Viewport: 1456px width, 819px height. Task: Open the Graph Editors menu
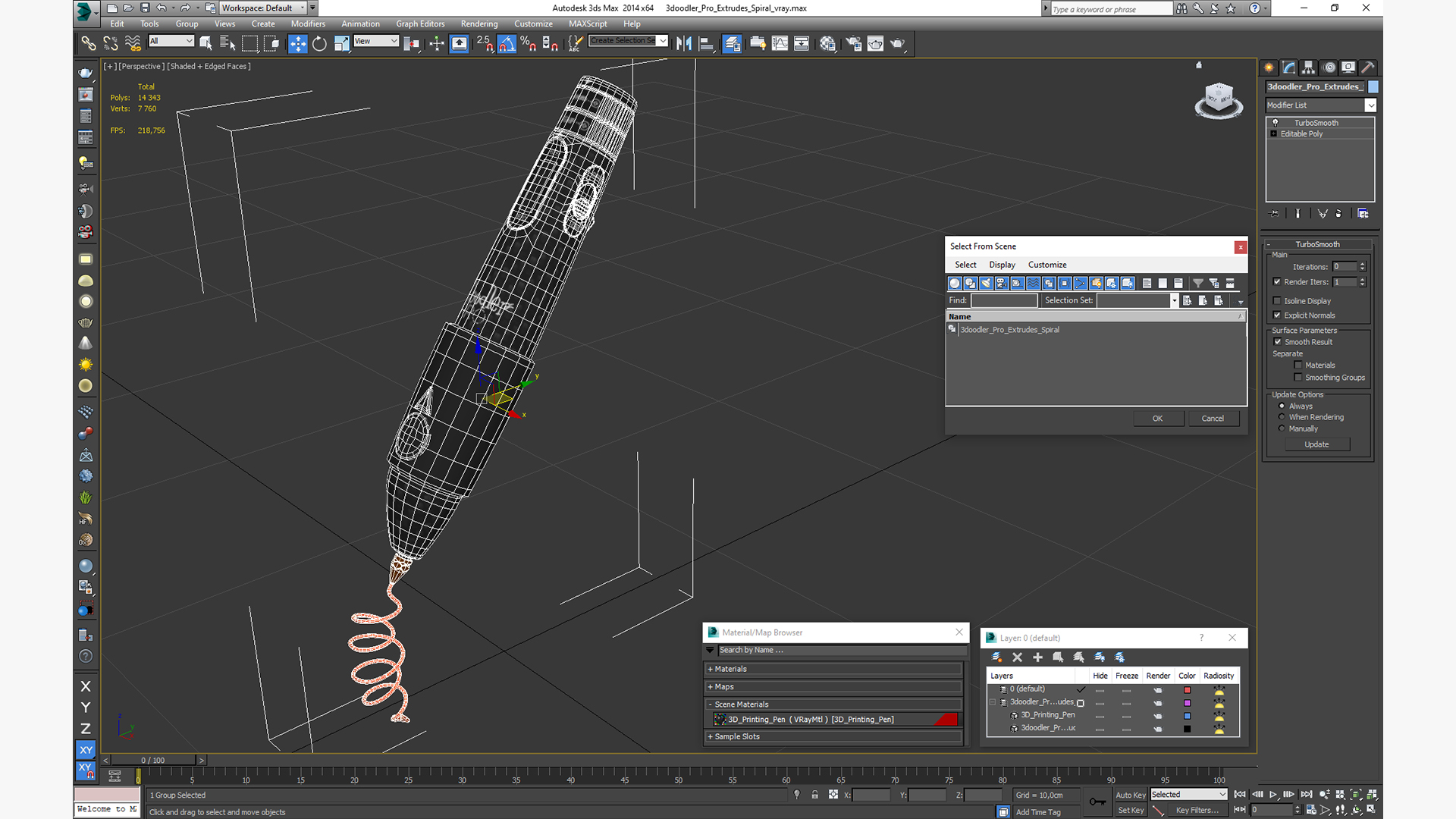[x=420, y=24]
